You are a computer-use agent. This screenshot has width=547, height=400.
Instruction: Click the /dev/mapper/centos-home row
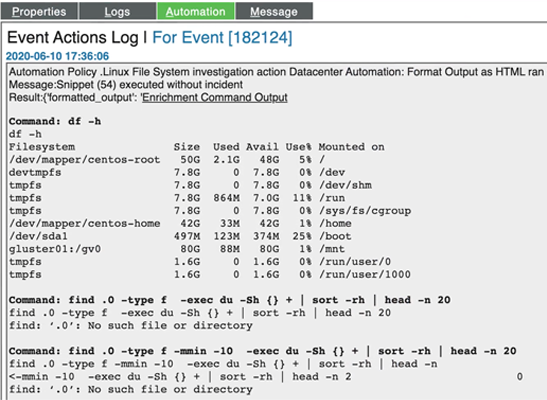(180, 223)
